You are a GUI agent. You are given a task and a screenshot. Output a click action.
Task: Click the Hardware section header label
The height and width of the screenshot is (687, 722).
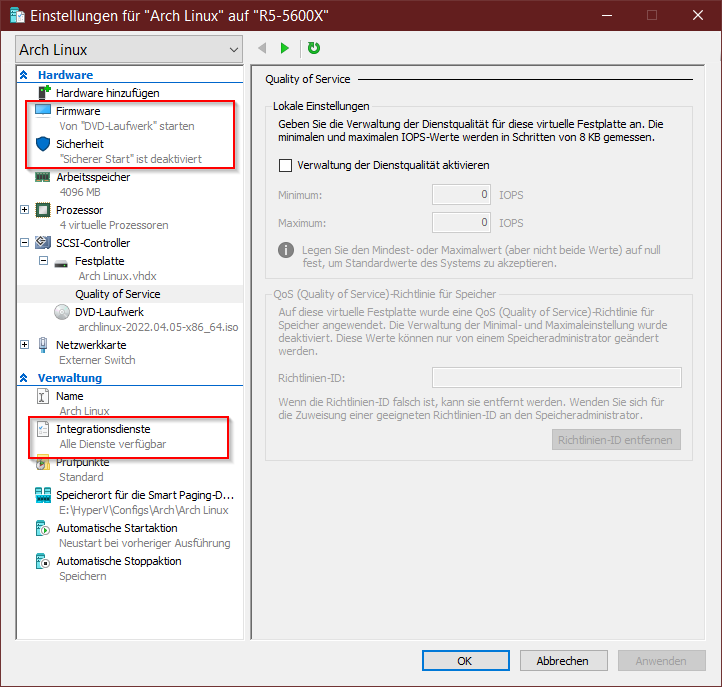65,75
